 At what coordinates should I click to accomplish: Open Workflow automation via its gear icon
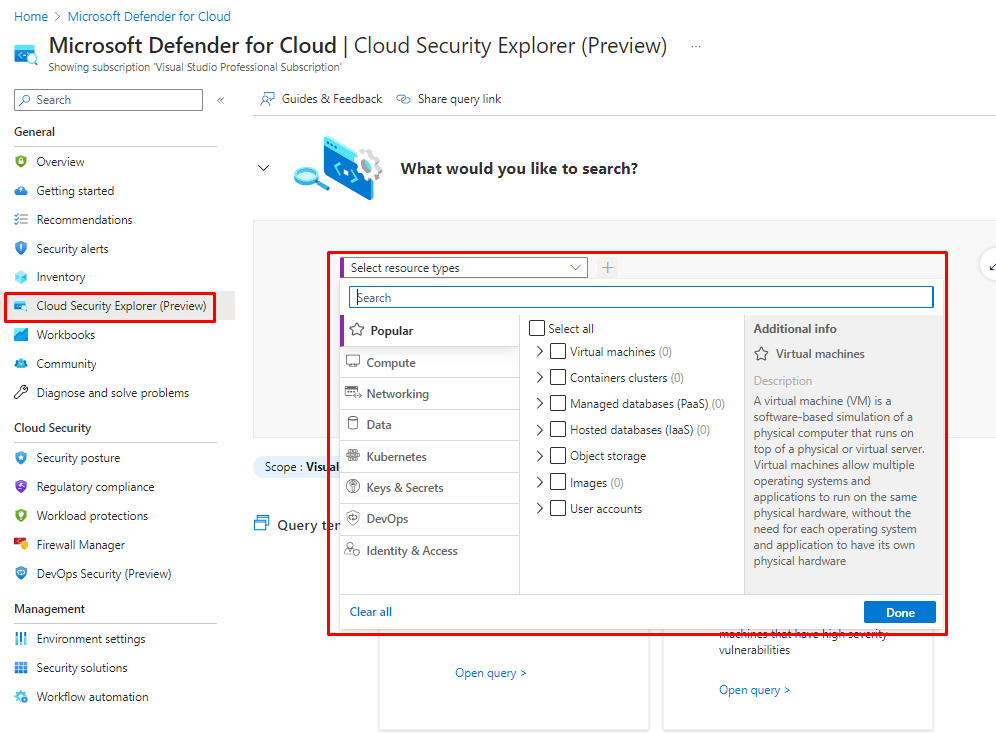point(21,697)
